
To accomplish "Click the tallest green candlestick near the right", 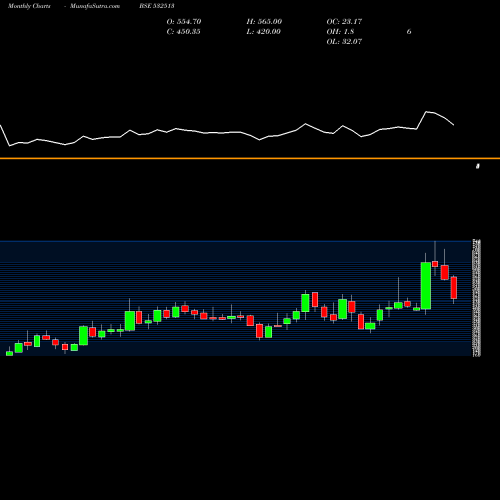I will [426, 286].
